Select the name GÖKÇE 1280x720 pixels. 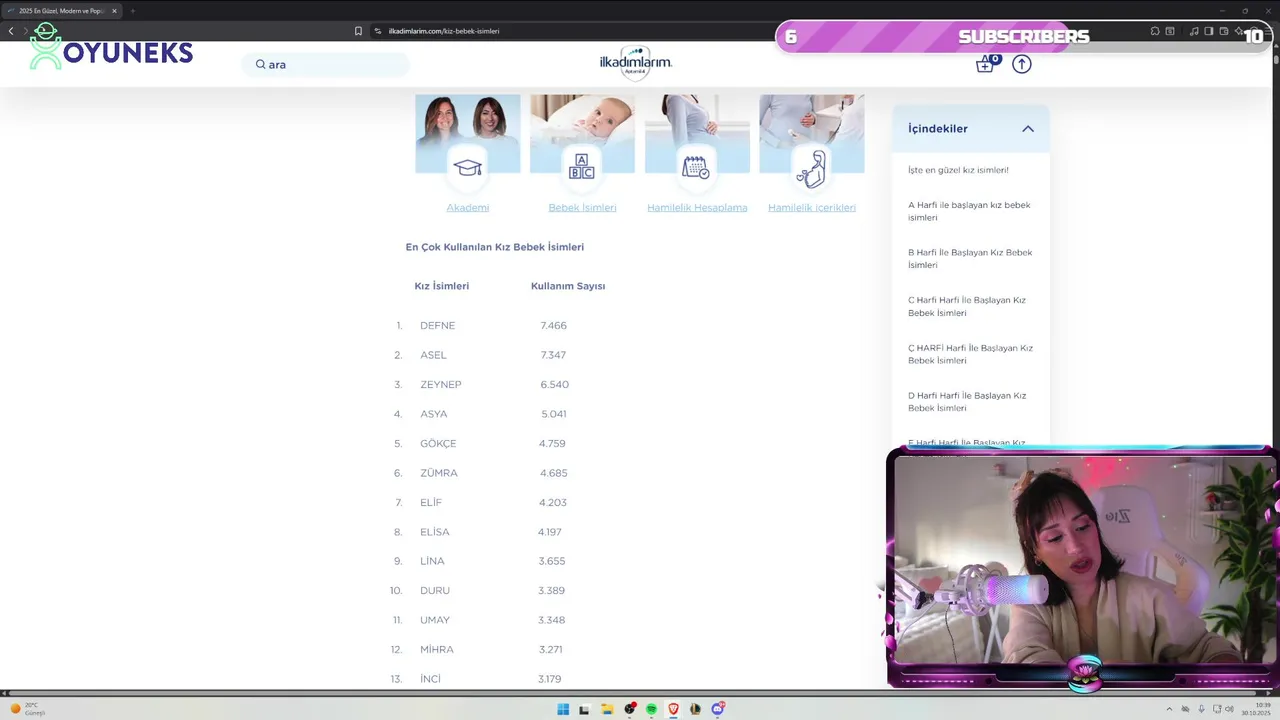(x=438, y=444)
